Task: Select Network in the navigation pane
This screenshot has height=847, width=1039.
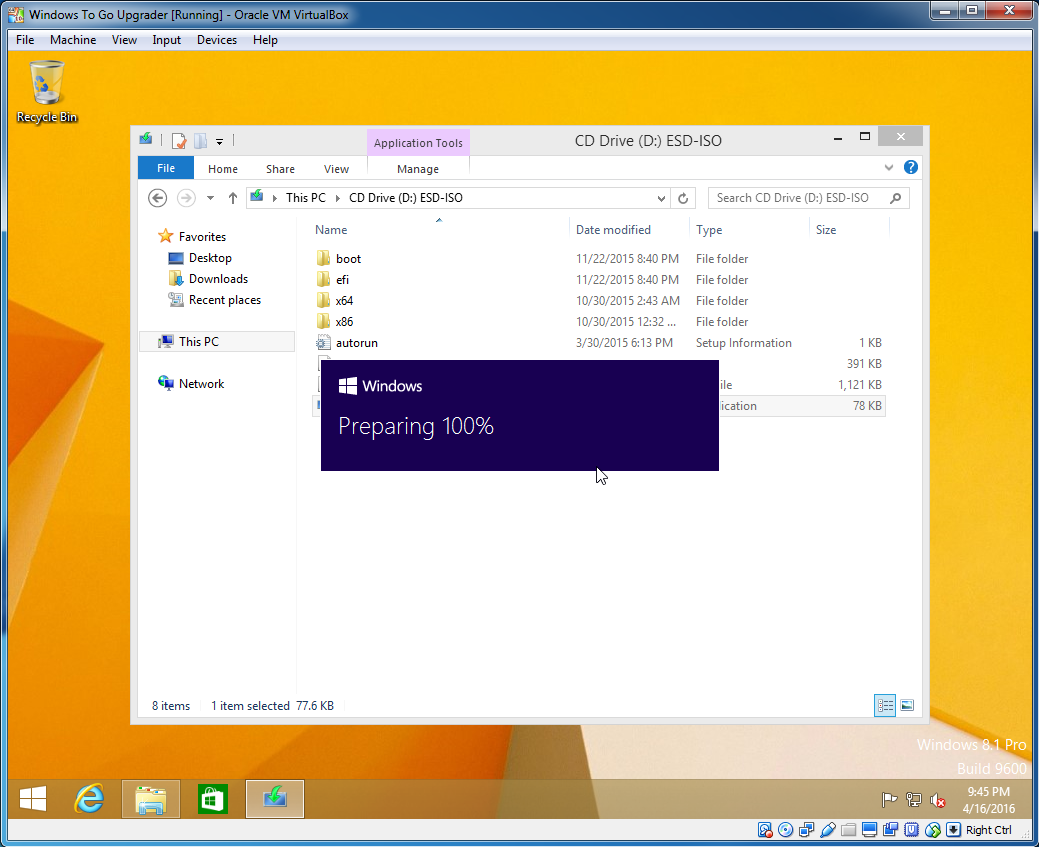Action: pyautogui.click(x=201, y=384)
